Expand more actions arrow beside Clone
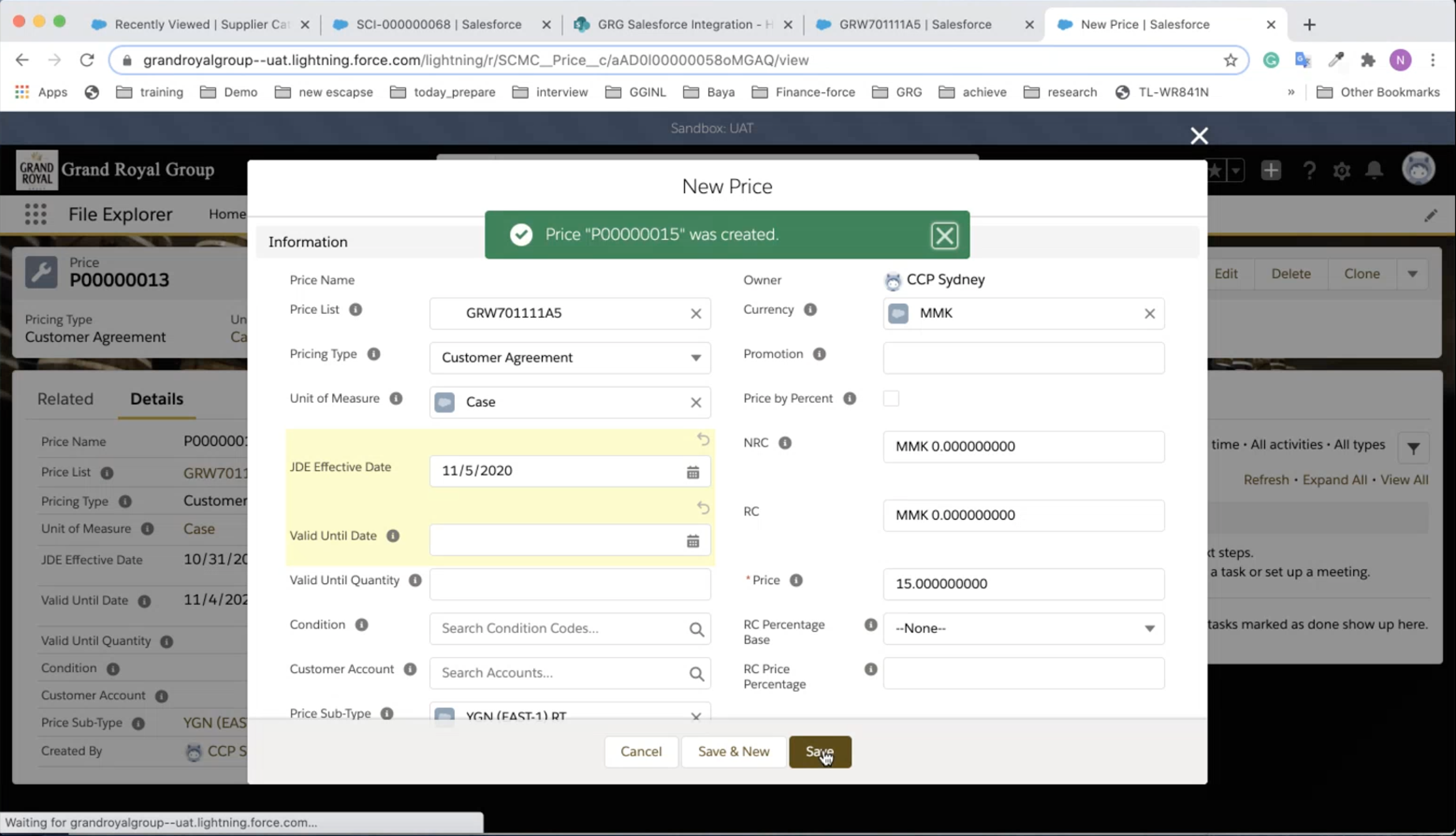The height and width of the screenshot is (836, 1456). click(x=1412, y=274)
